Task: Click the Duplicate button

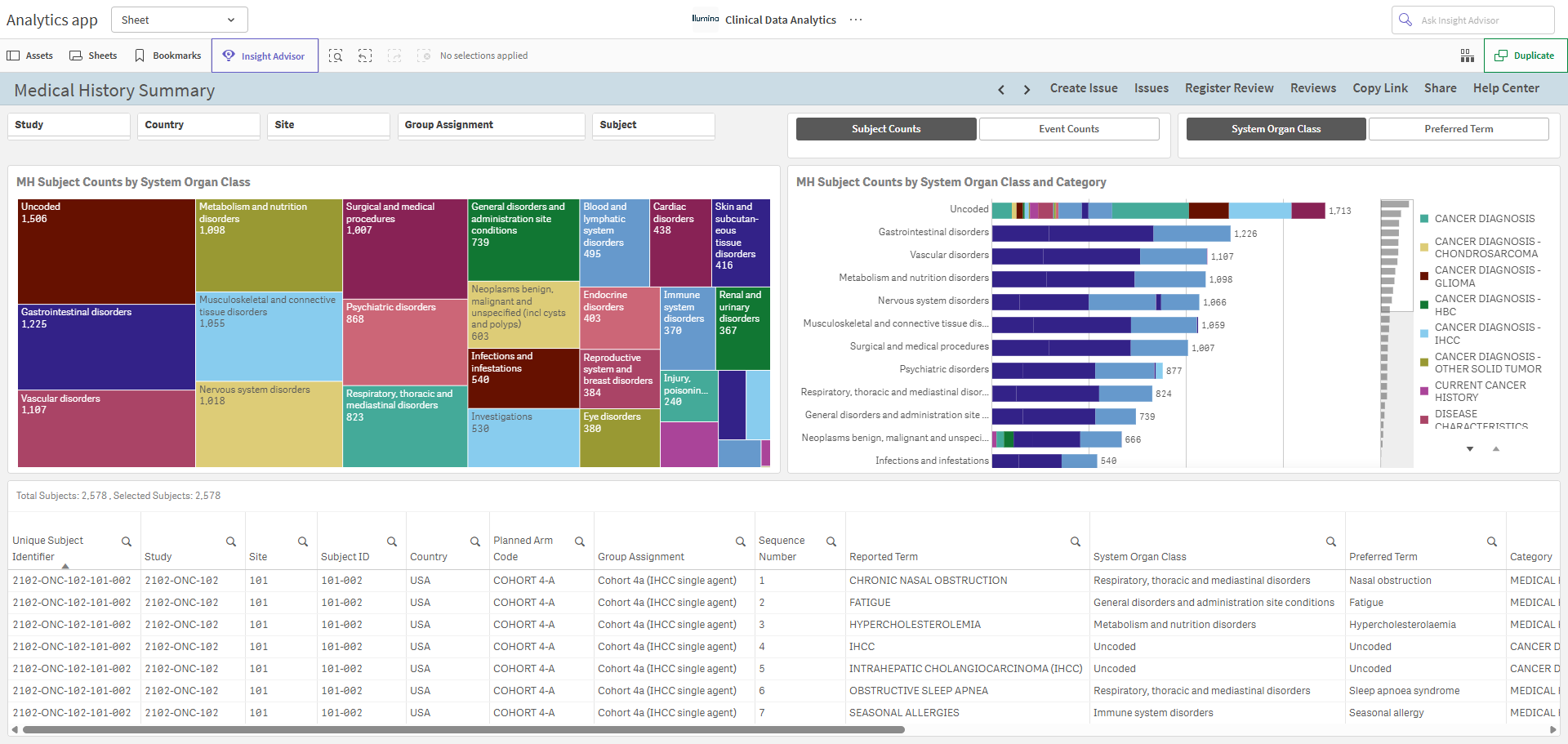Action: click(1525, 56)
